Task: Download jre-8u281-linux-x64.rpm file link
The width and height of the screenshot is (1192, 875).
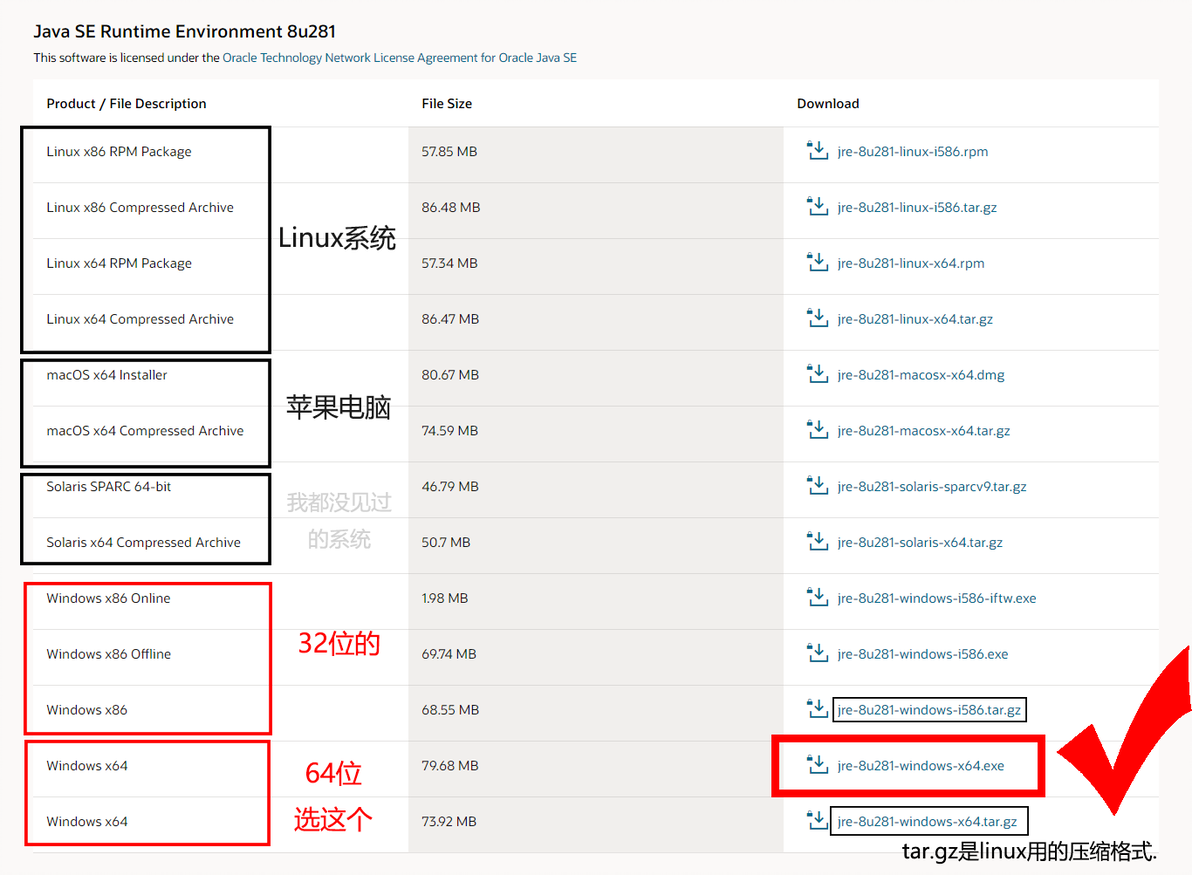Action: [911, 263]
